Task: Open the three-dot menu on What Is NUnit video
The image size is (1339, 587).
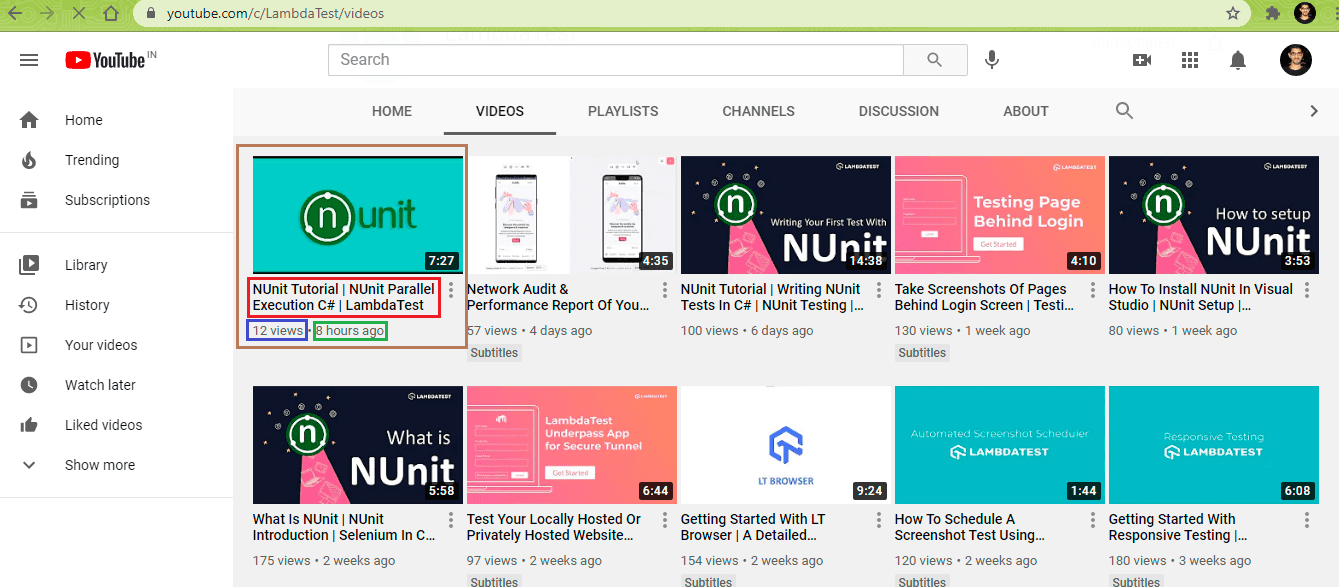Action: pyautogui.click(x=449, y=520)
